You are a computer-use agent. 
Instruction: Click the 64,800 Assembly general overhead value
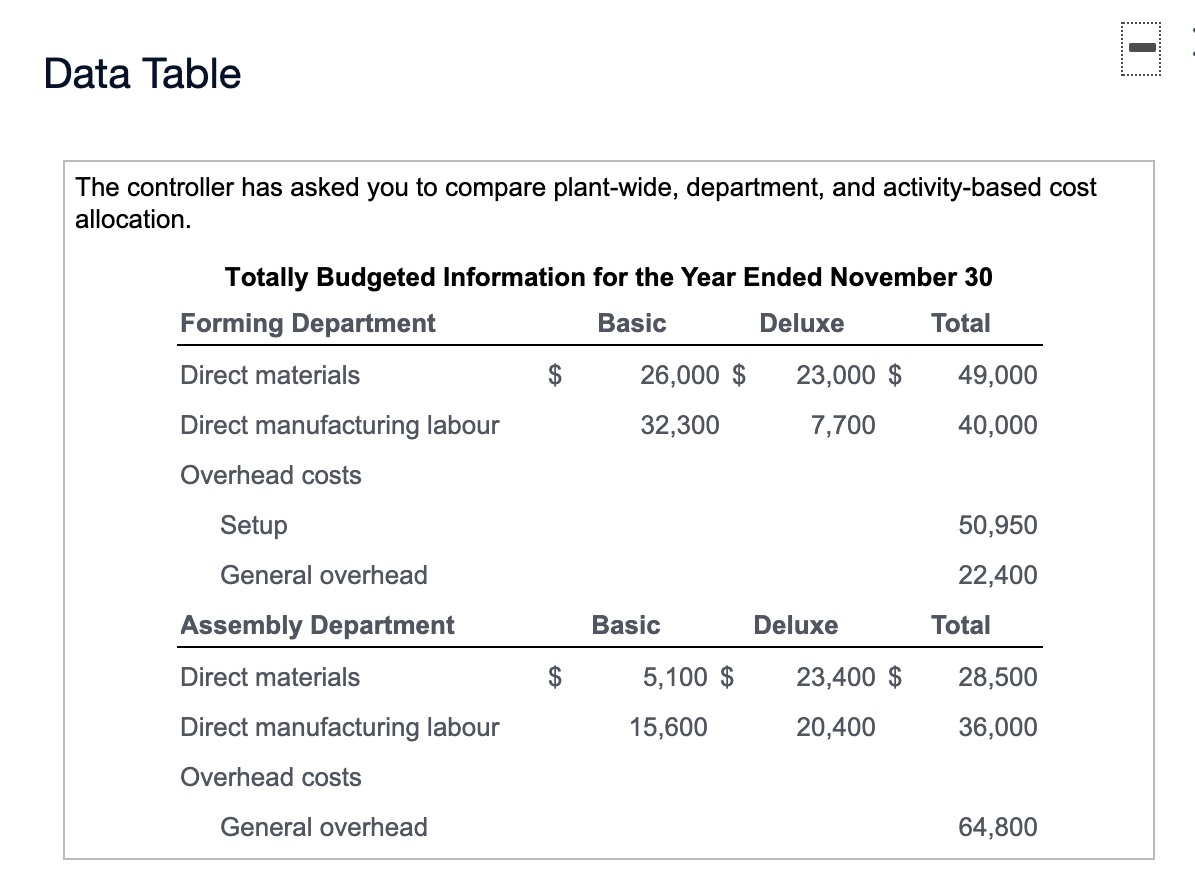(997, 827)
